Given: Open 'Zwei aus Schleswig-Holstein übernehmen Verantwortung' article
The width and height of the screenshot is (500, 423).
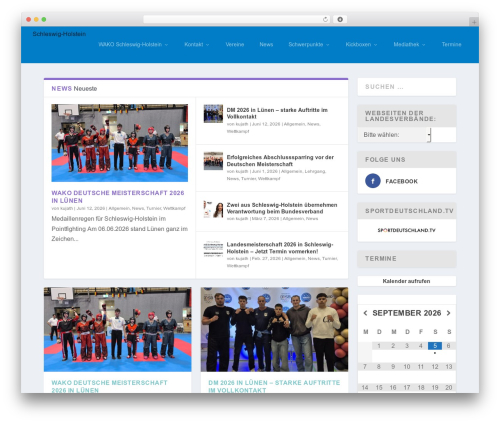Looking at the screenshot, I should pos(282,208).
